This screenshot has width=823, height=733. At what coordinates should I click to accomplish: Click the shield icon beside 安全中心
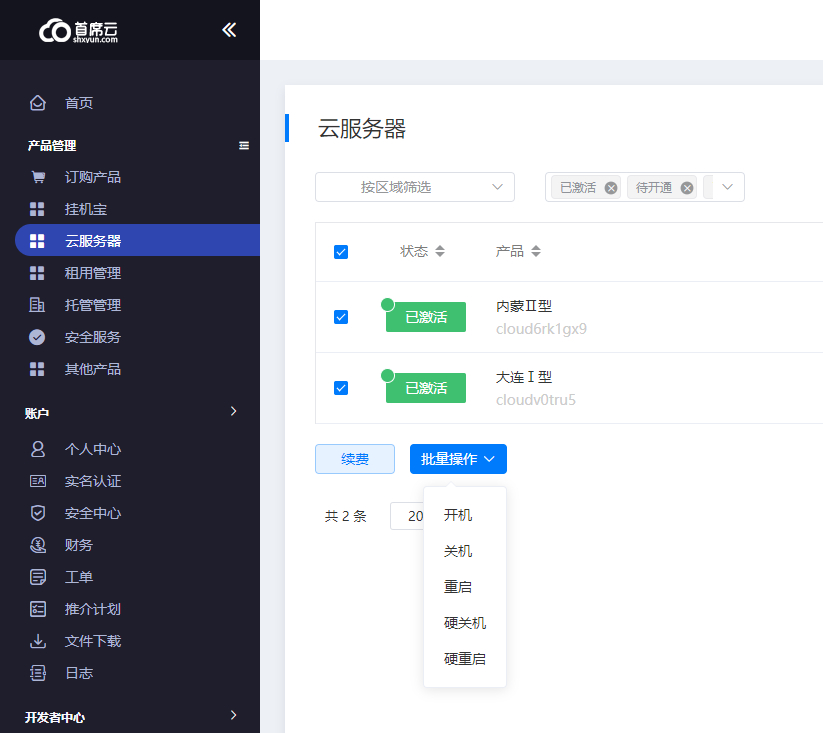point(38,513)
